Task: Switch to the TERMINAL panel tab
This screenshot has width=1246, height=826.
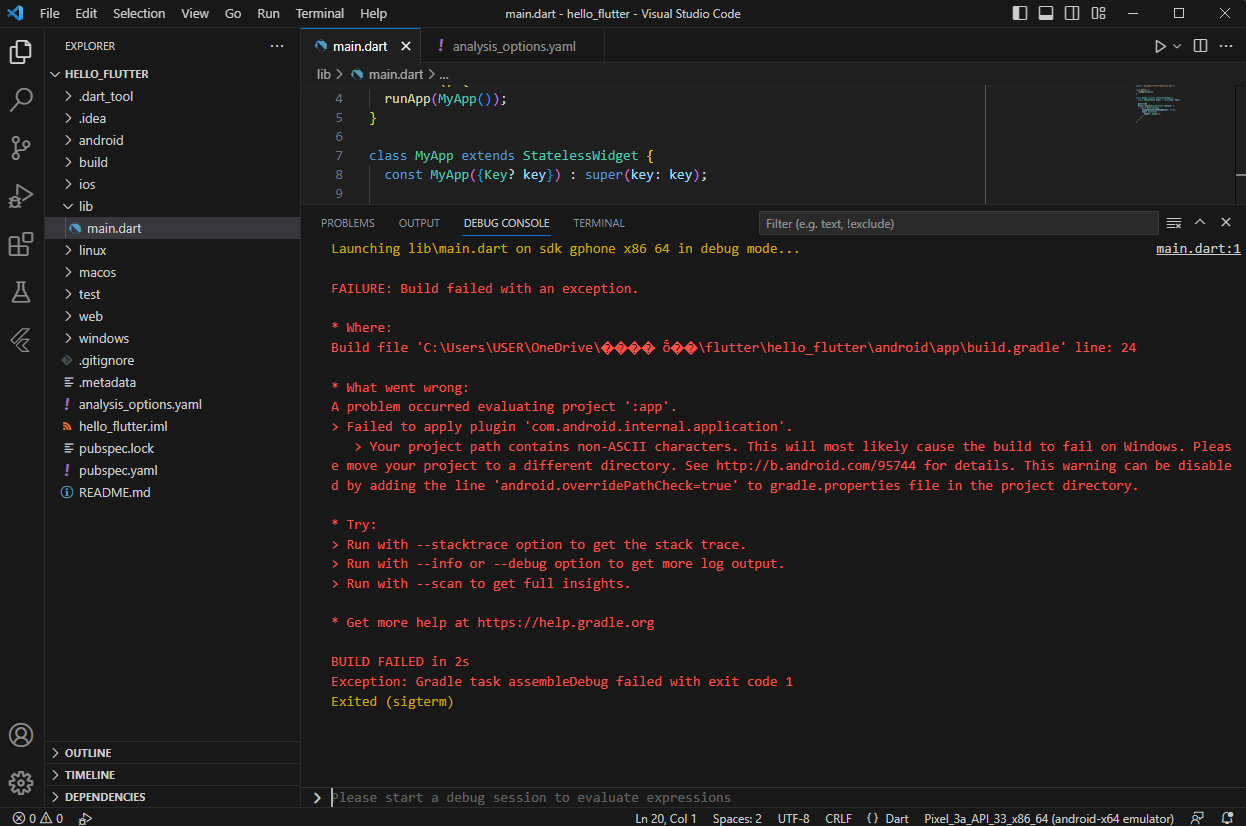Action: [x=599, y=223]
